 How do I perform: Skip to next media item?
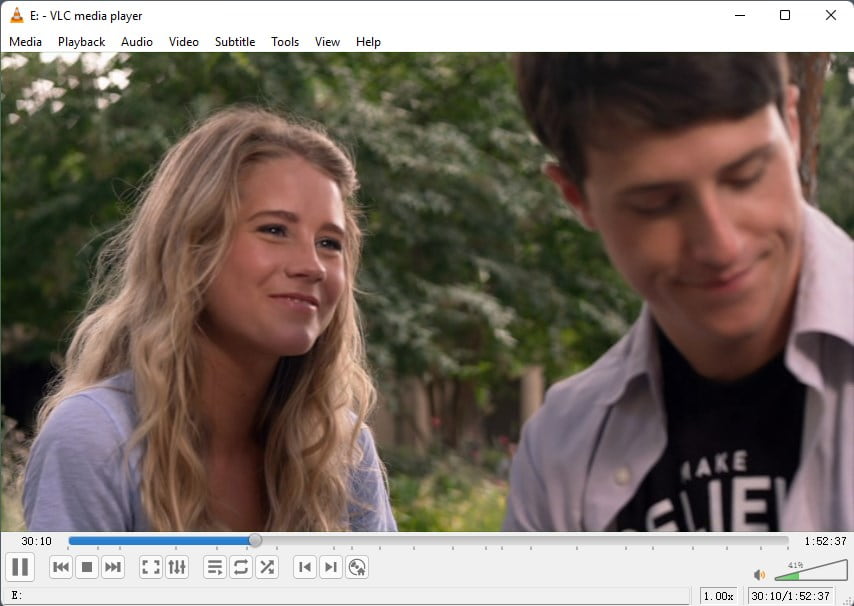[113, 567]
